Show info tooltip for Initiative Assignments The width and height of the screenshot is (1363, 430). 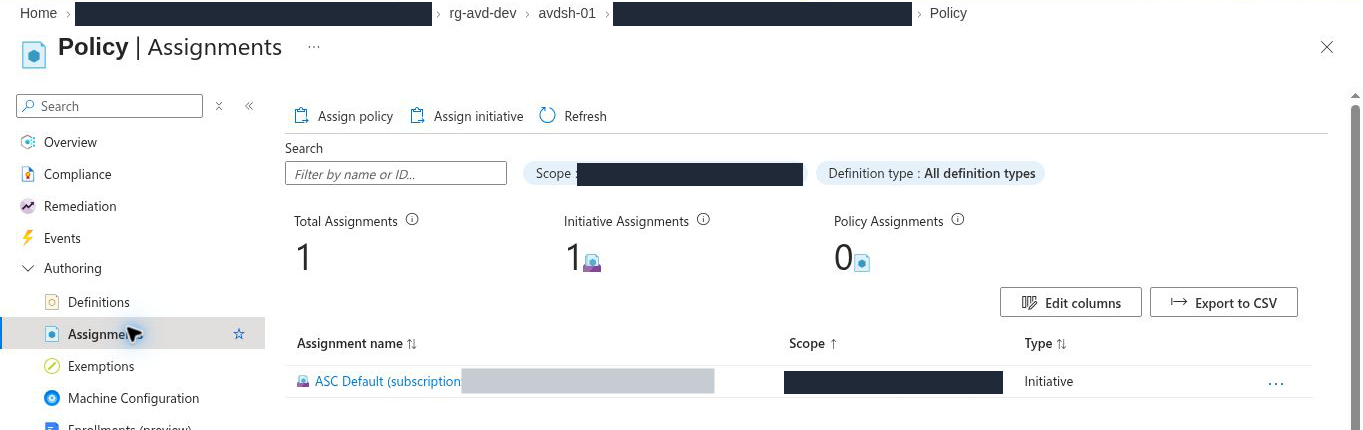coord(703,220)
